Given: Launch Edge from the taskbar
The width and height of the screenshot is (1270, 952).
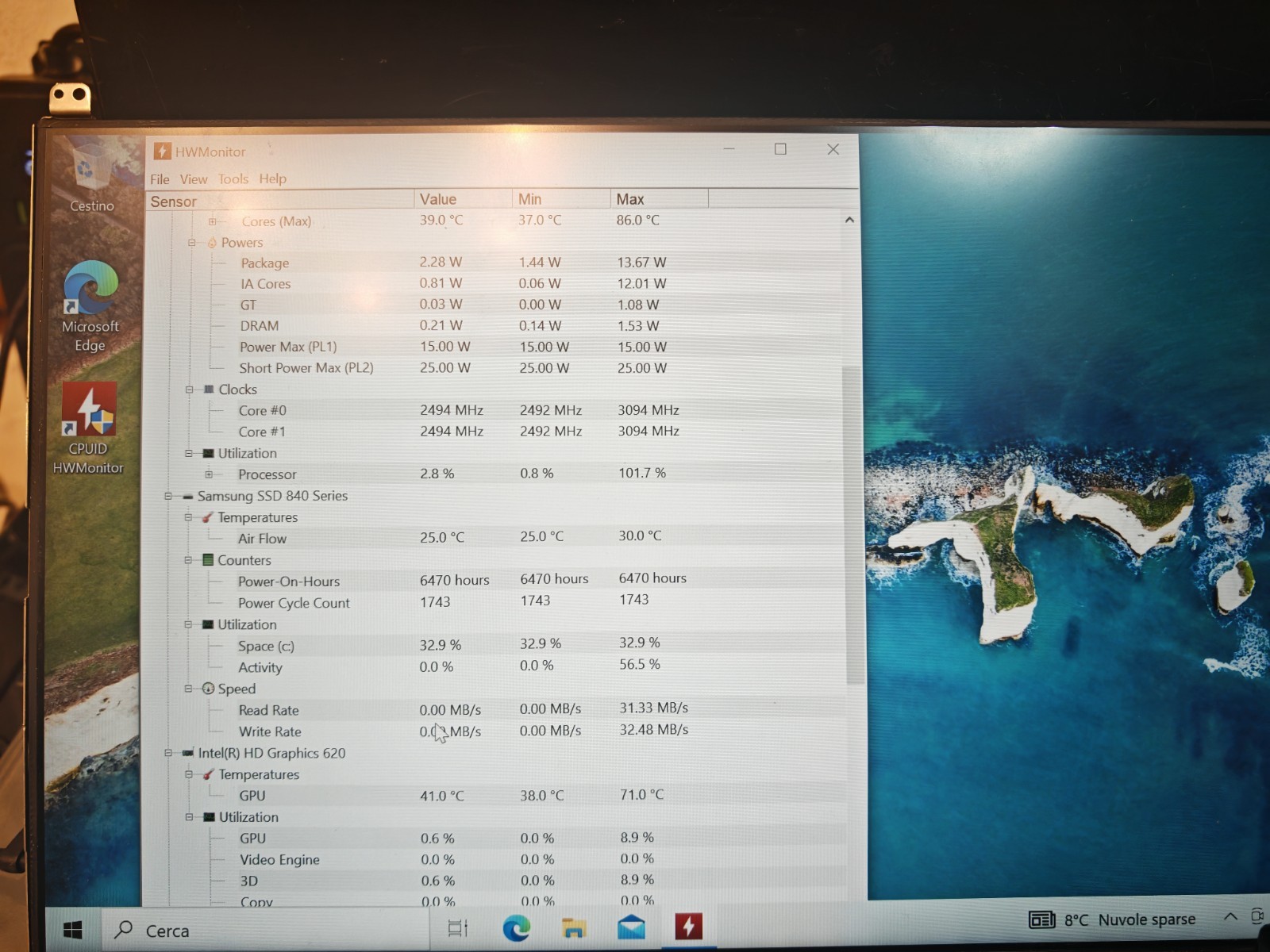Looking at the screenshot, I should click(x=516, y=927).
